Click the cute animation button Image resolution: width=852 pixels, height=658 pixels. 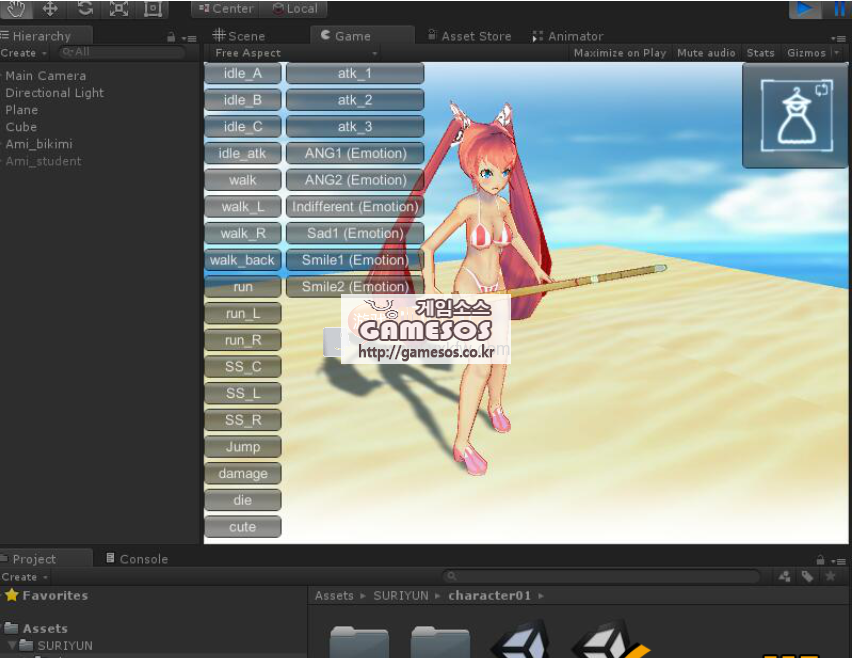coord(243,527)
